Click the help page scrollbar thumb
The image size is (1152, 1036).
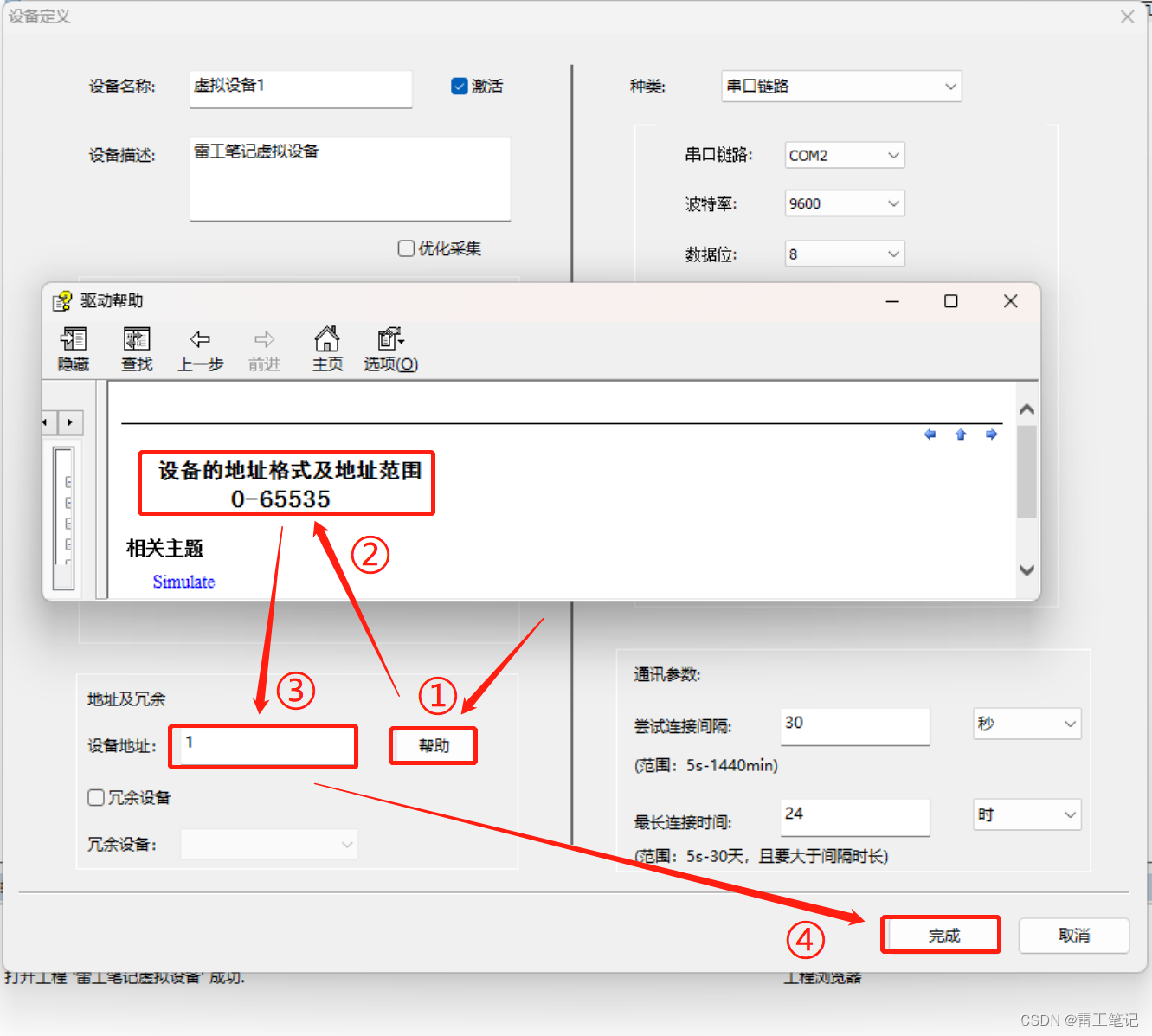[1027, 471]
